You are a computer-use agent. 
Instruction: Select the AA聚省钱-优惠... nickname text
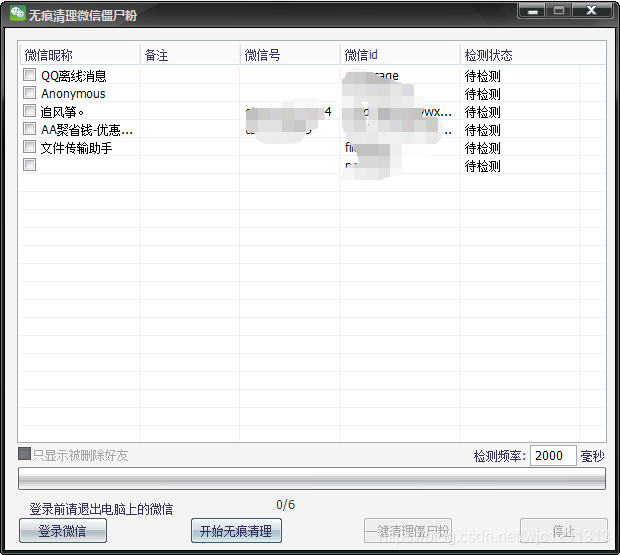87,130
